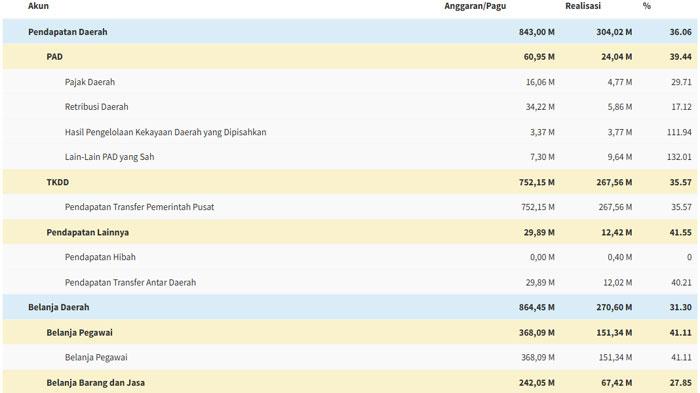The width and height of the screenshot is (700, 393).
Task: Select the Pajak Daerah row
Action: 350,82
